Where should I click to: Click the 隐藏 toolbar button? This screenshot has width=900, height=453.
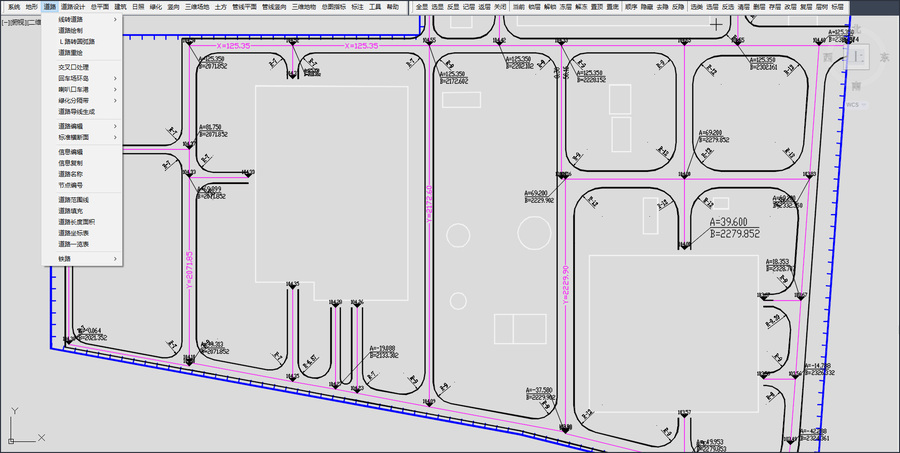(x=647, y=7)
